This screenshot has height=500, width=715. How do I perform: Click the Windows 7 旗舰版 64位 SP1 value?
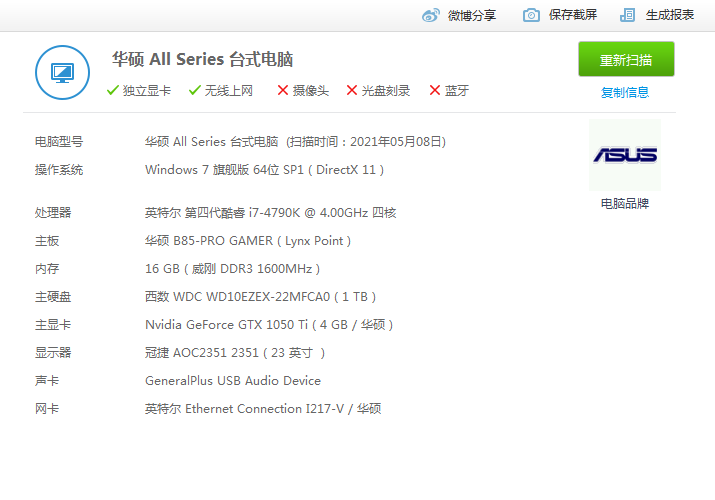coord(264,170)
